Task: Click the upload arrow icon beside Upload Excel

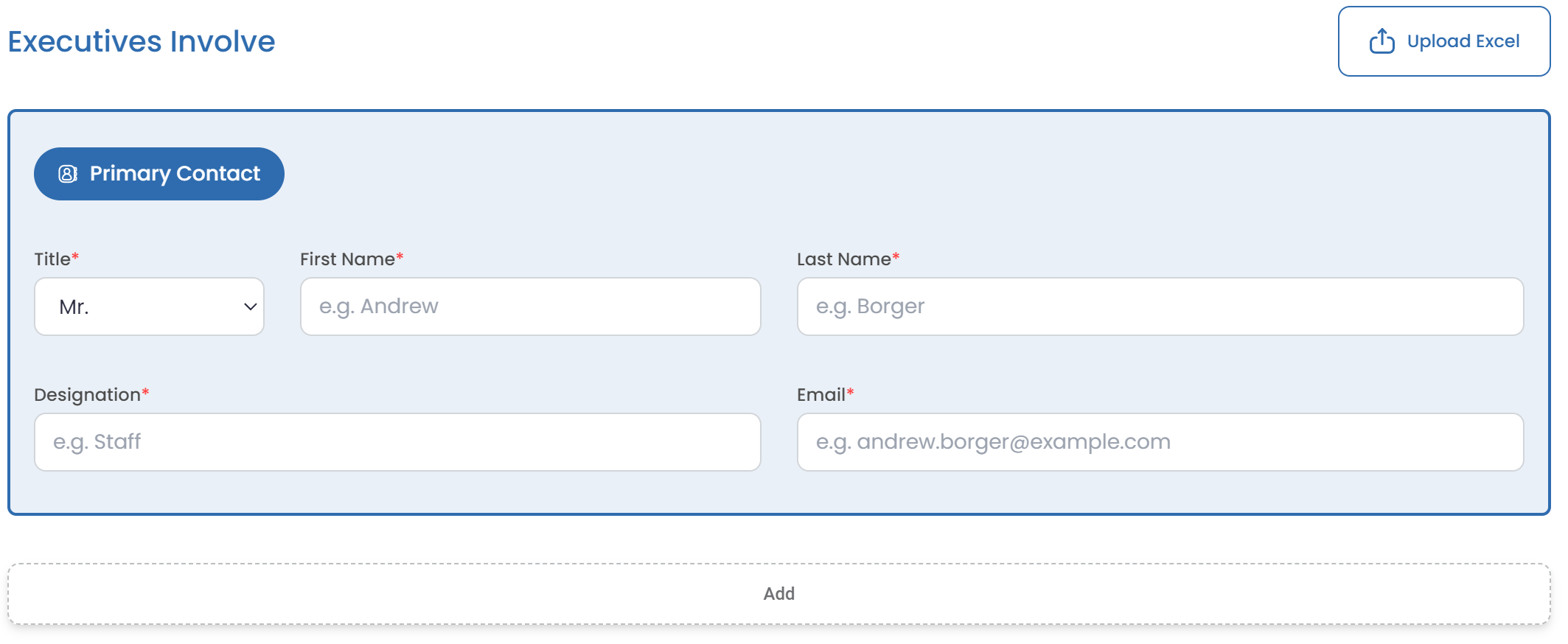Action: 1381,41
